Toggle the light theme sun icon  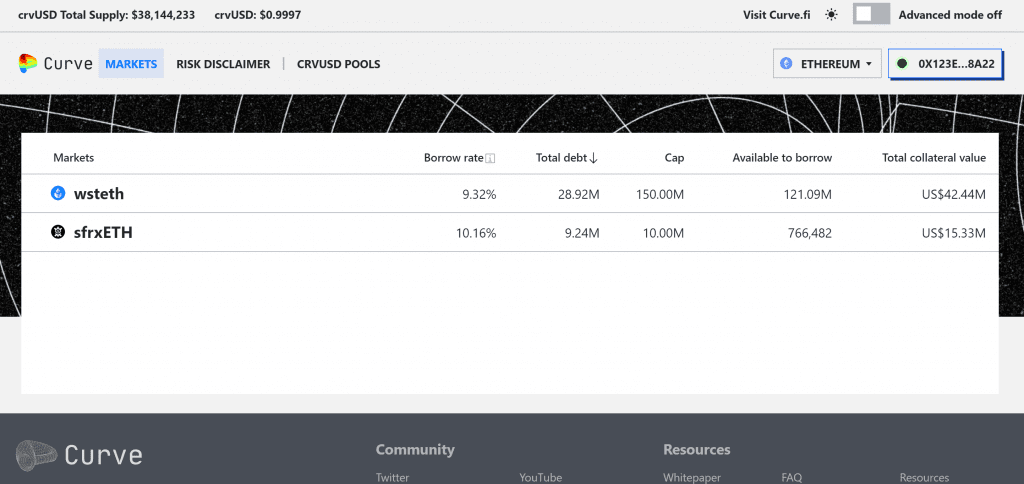(x=831, y=14)
